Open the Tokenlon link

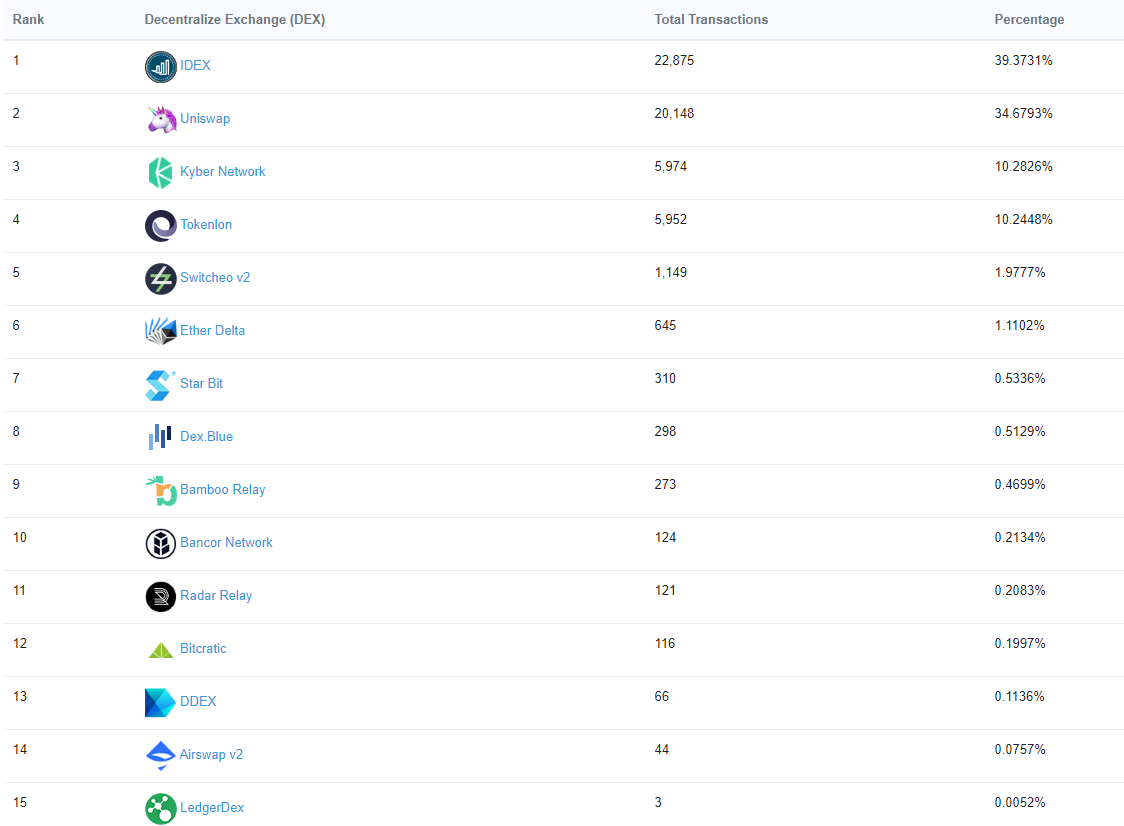coord(206,224)
